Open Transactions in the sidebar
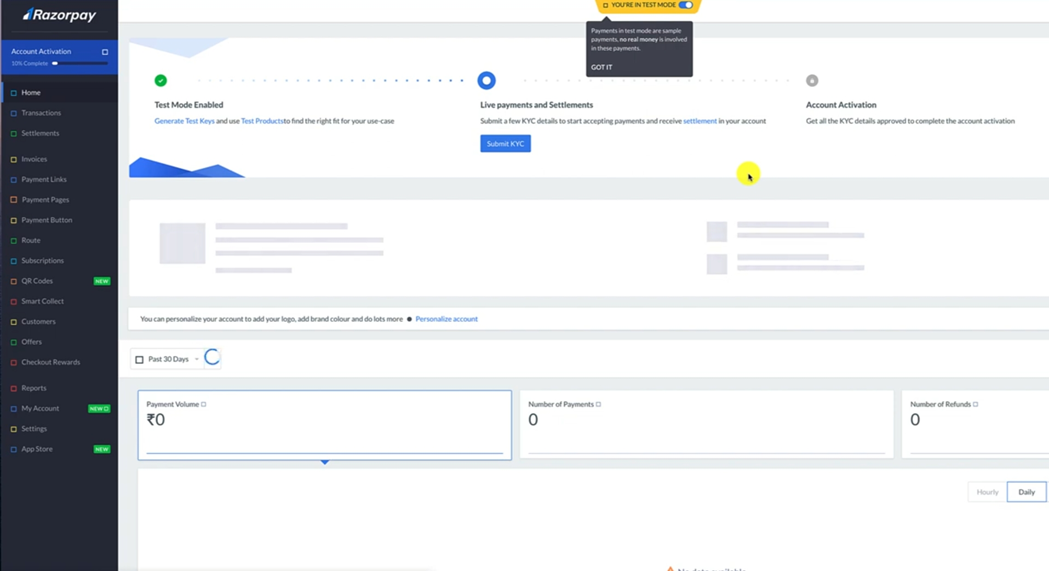 pyautogui.click(x=41, y=113)
